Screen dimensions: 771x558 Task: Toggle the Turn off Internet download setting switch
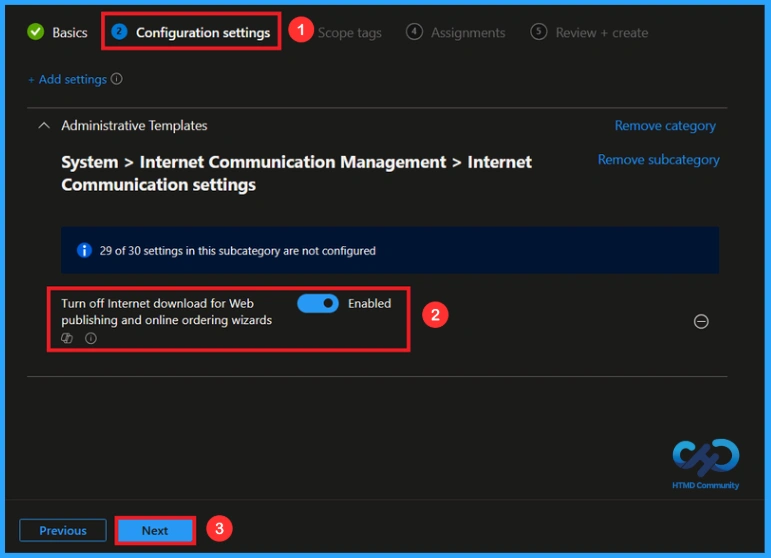[x=318, y=303]
